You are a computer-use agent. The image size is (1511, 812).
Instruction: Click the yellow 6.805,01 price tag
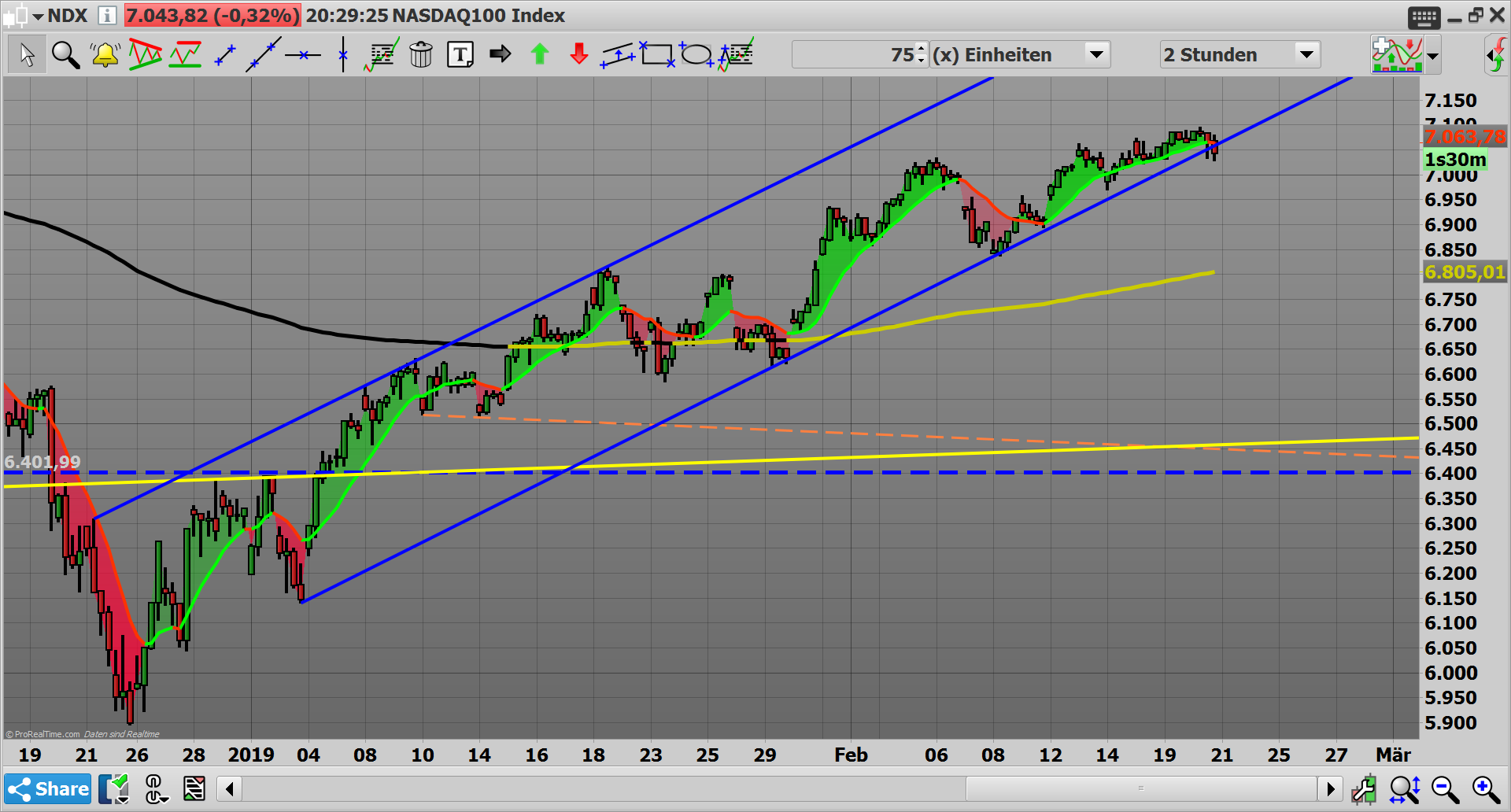(1465, 272)
